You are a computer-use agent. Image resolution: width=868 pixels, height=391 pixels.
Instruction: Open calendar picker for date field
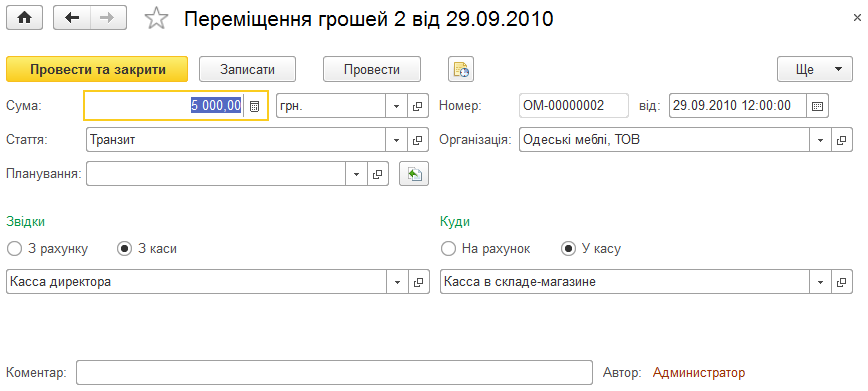817,106
